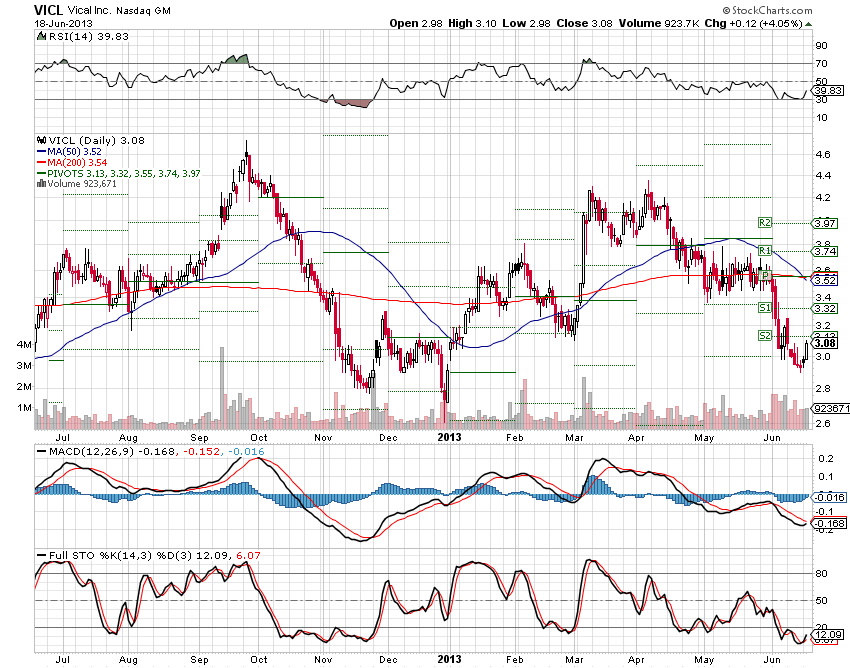Click the -0.168 MACD axis tag
This screenshot has height=668, width=850.
[x=829, y=523]
